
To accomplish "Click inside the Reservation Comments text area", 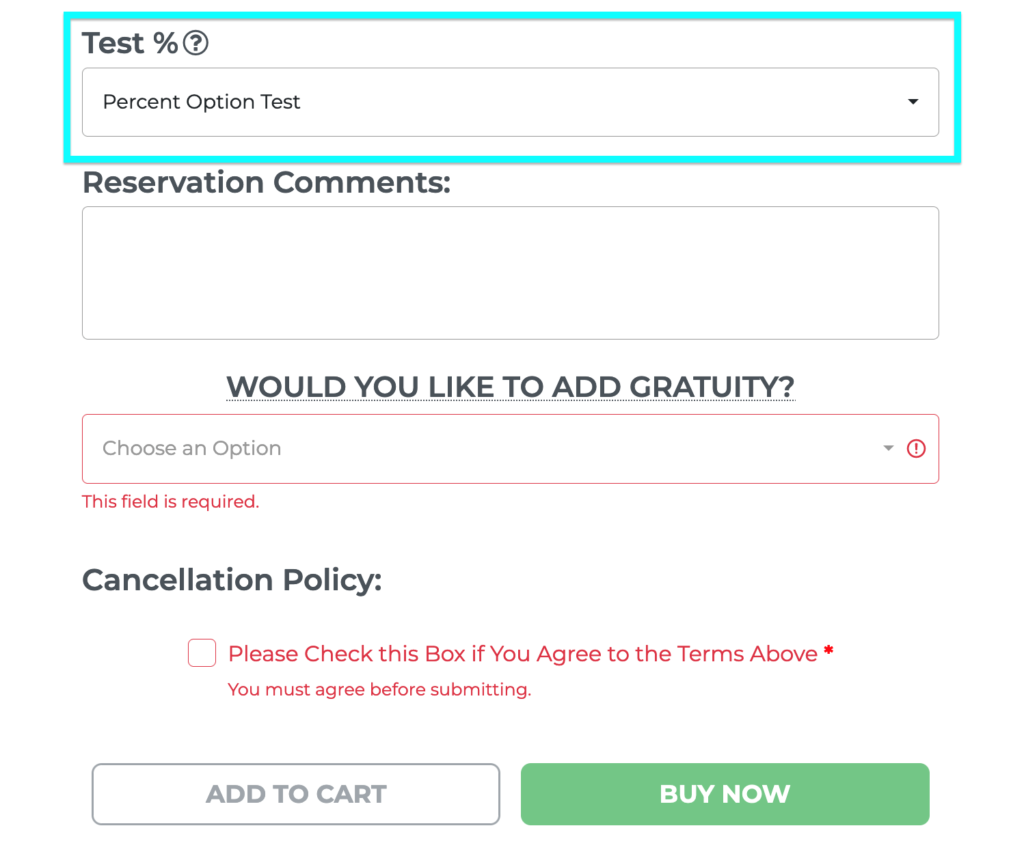I will [510, 273].
